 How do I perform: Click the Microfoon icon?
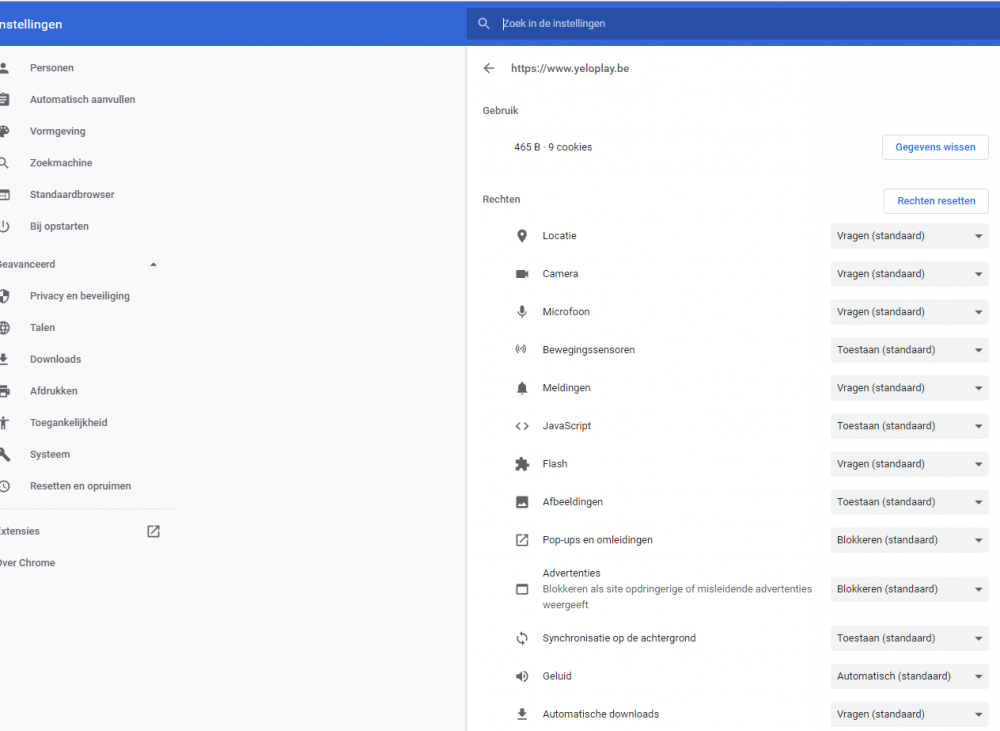pyautogui.click(x=522, y=312)
